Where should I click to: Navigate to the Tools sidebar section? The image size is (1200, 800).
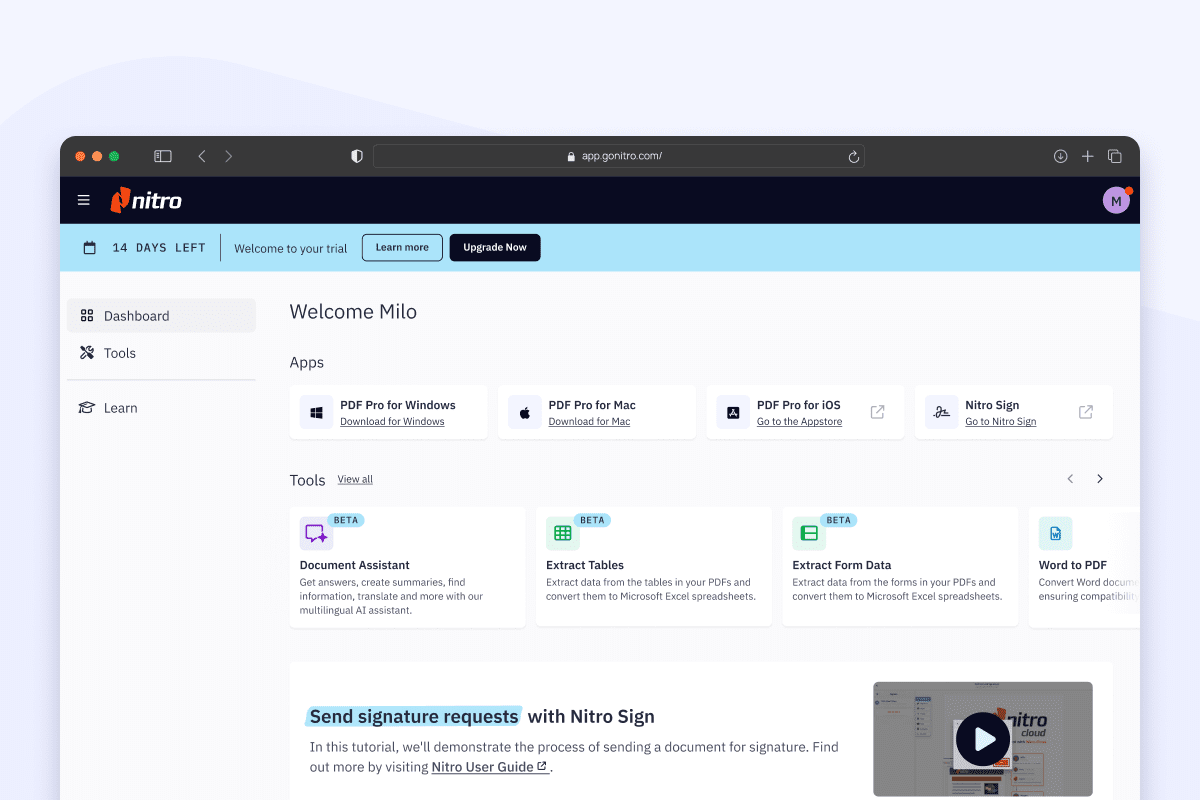(x=120, y=353)
